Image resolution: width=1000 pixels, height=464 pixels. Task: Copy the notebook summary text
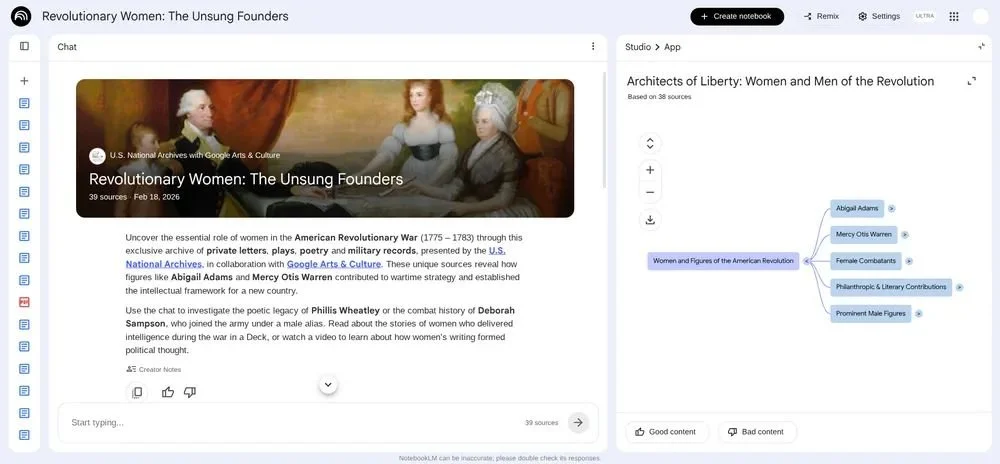(136, 393)
